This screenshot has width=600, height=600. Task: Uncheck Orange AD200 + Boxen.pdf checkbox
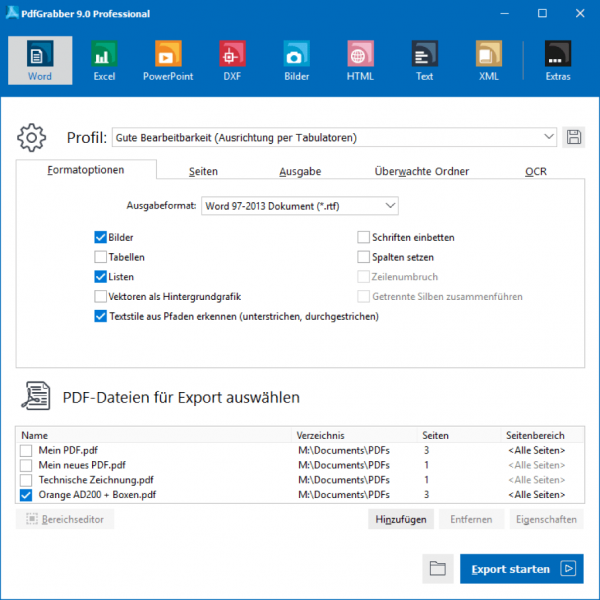(x=26, y=495)
